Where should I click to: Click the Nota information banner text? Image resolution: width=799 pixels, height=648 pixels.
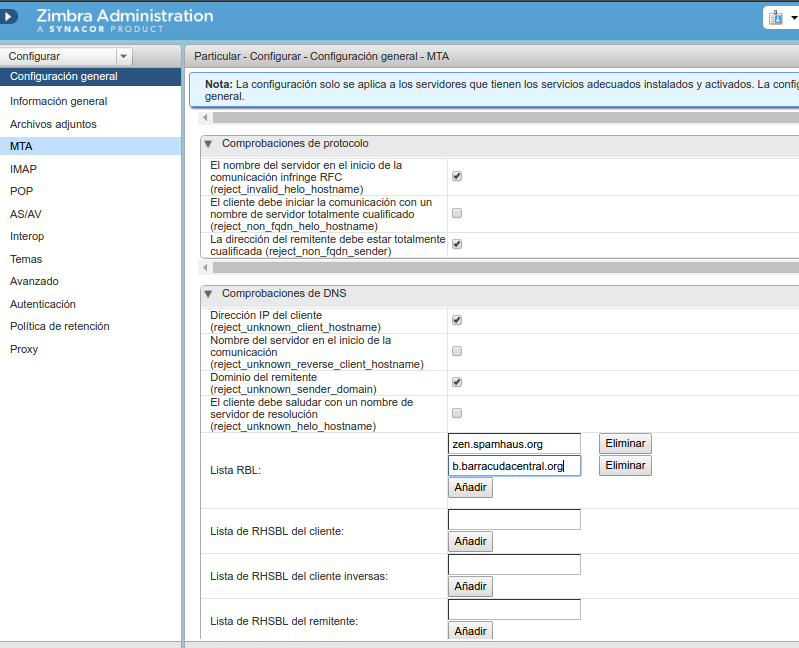502,90
